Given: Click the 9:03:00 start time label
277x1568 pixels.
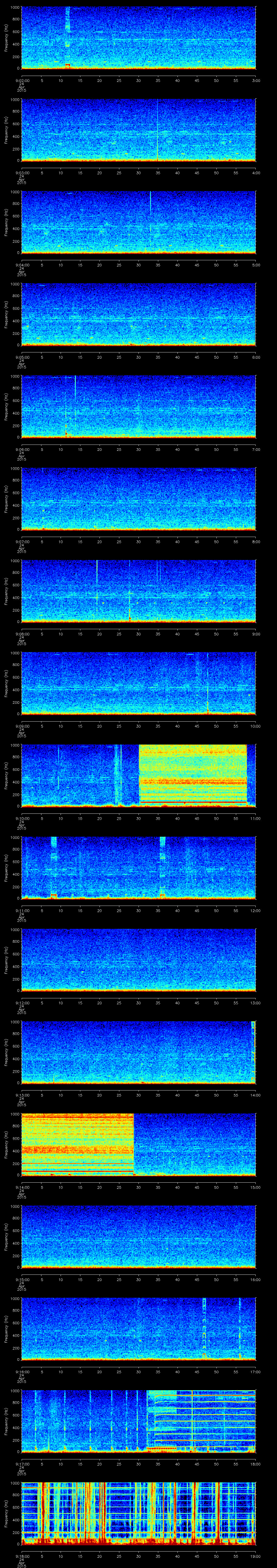Looking at the screenshot, I should coord(22,173).
